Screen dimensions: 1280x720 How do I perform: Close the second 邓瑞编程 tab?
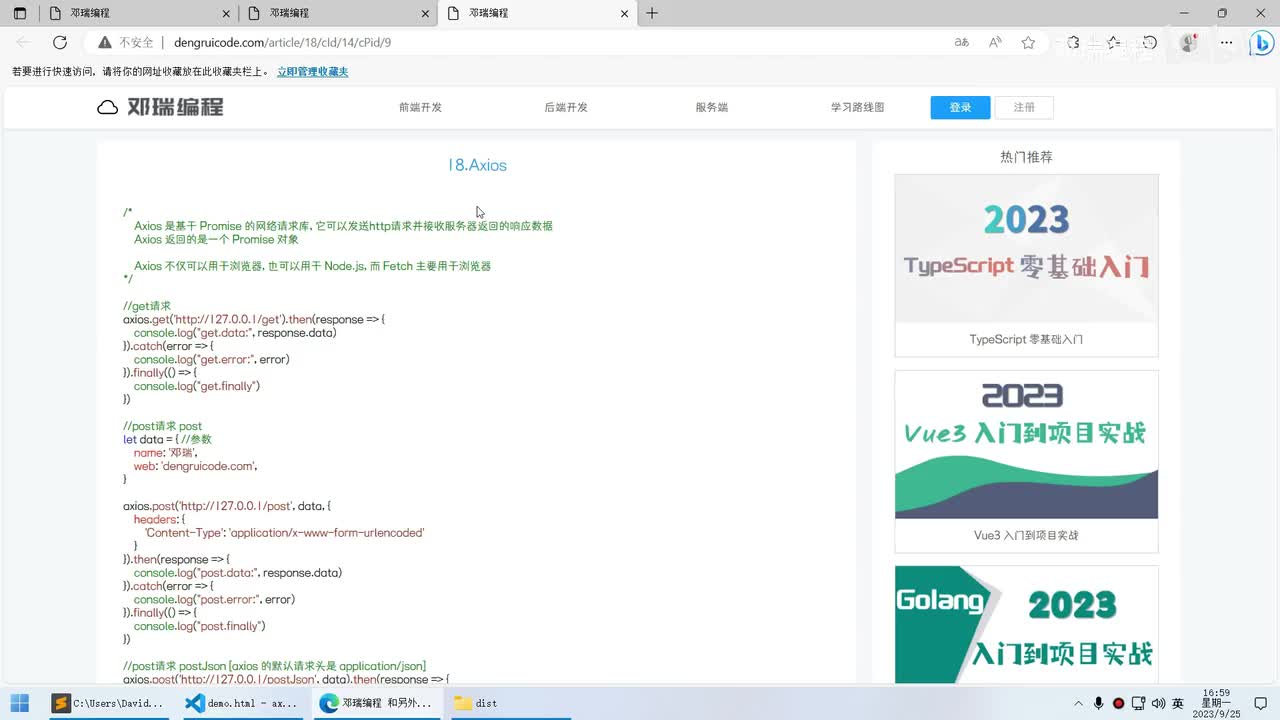(426, 13)
